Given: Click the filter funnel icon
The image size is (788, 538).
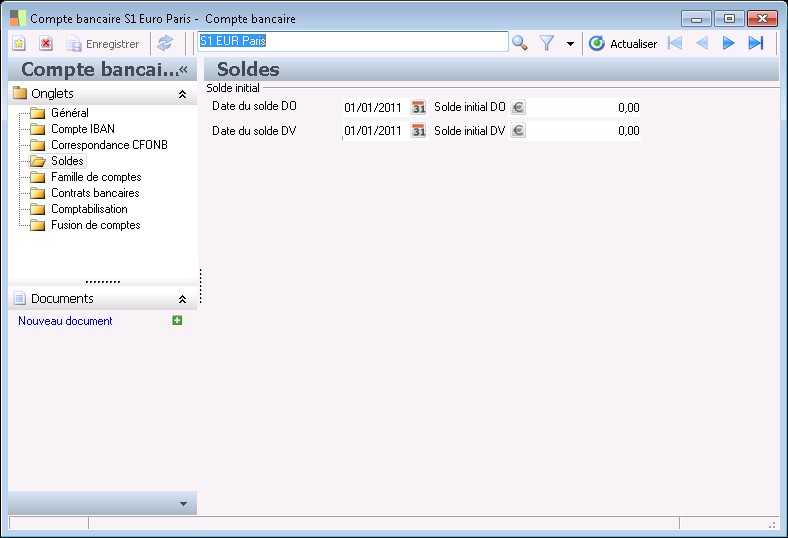Looking at the screenshot, I should (547, 43).
